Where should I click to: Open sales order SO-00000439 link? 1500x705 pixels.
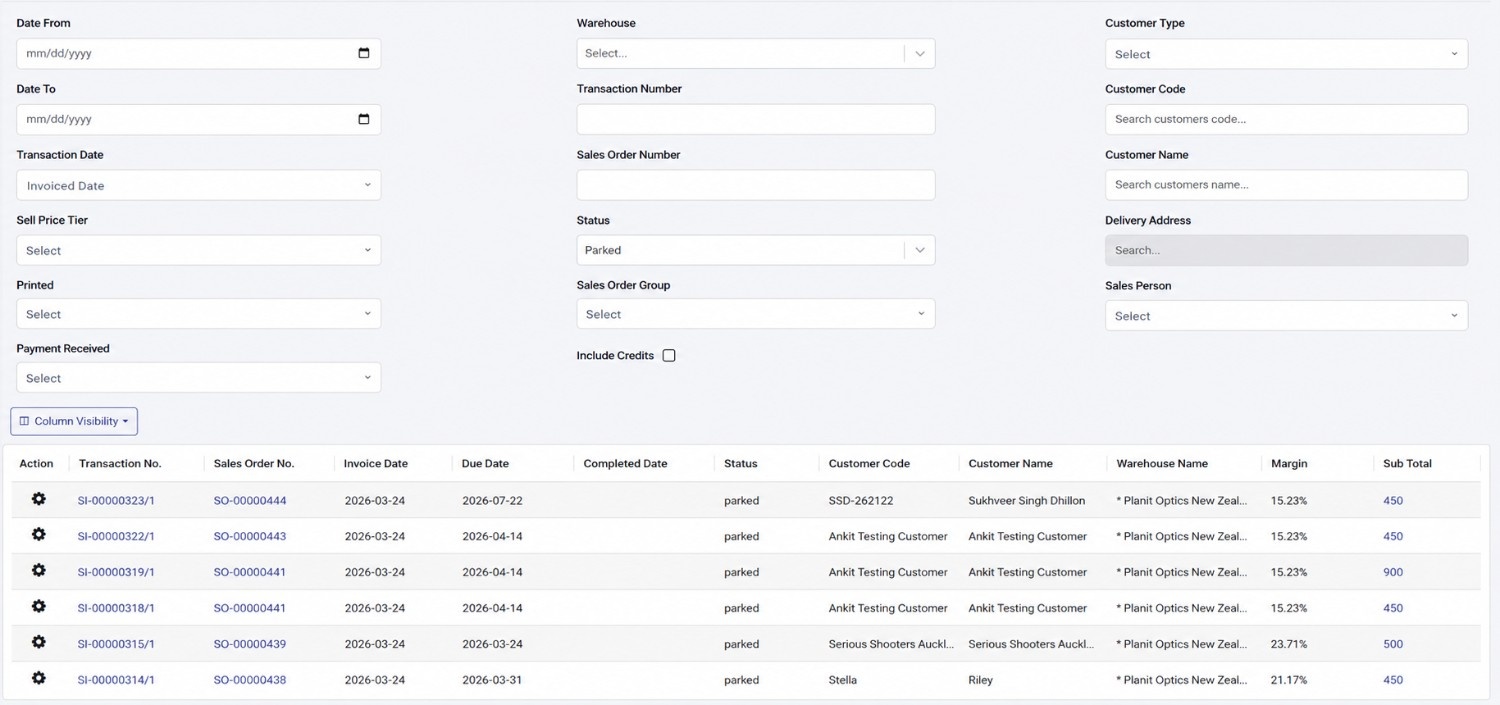[x=250, y=644]
